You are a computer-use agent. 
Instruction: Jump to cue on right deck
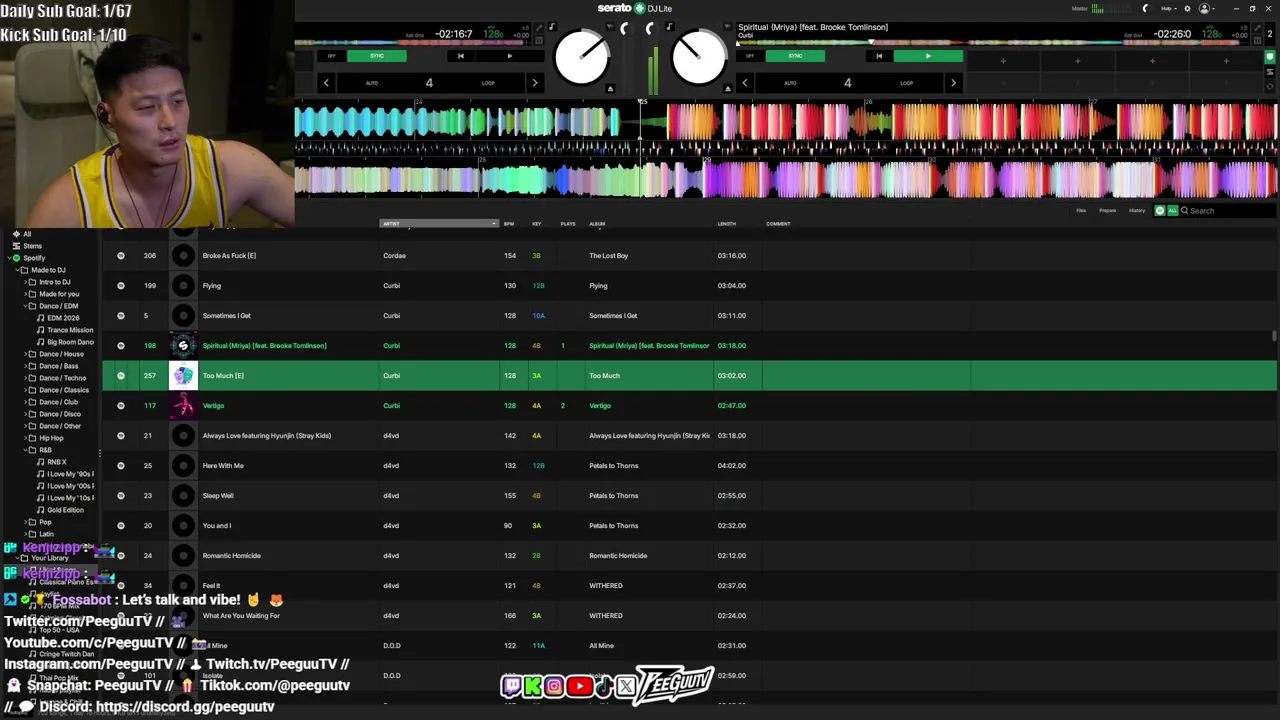click(879, 56)
